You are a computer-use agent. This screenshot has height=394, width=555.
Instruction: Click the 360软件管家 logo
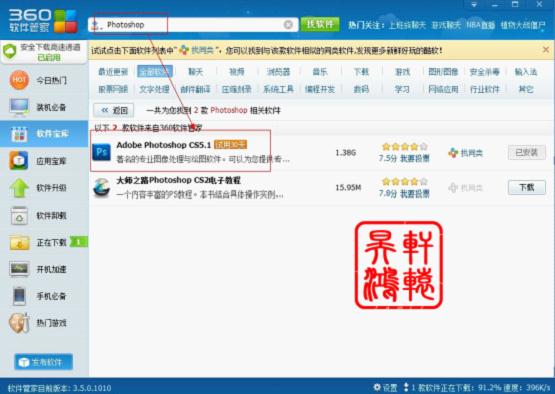click(42, 21)
